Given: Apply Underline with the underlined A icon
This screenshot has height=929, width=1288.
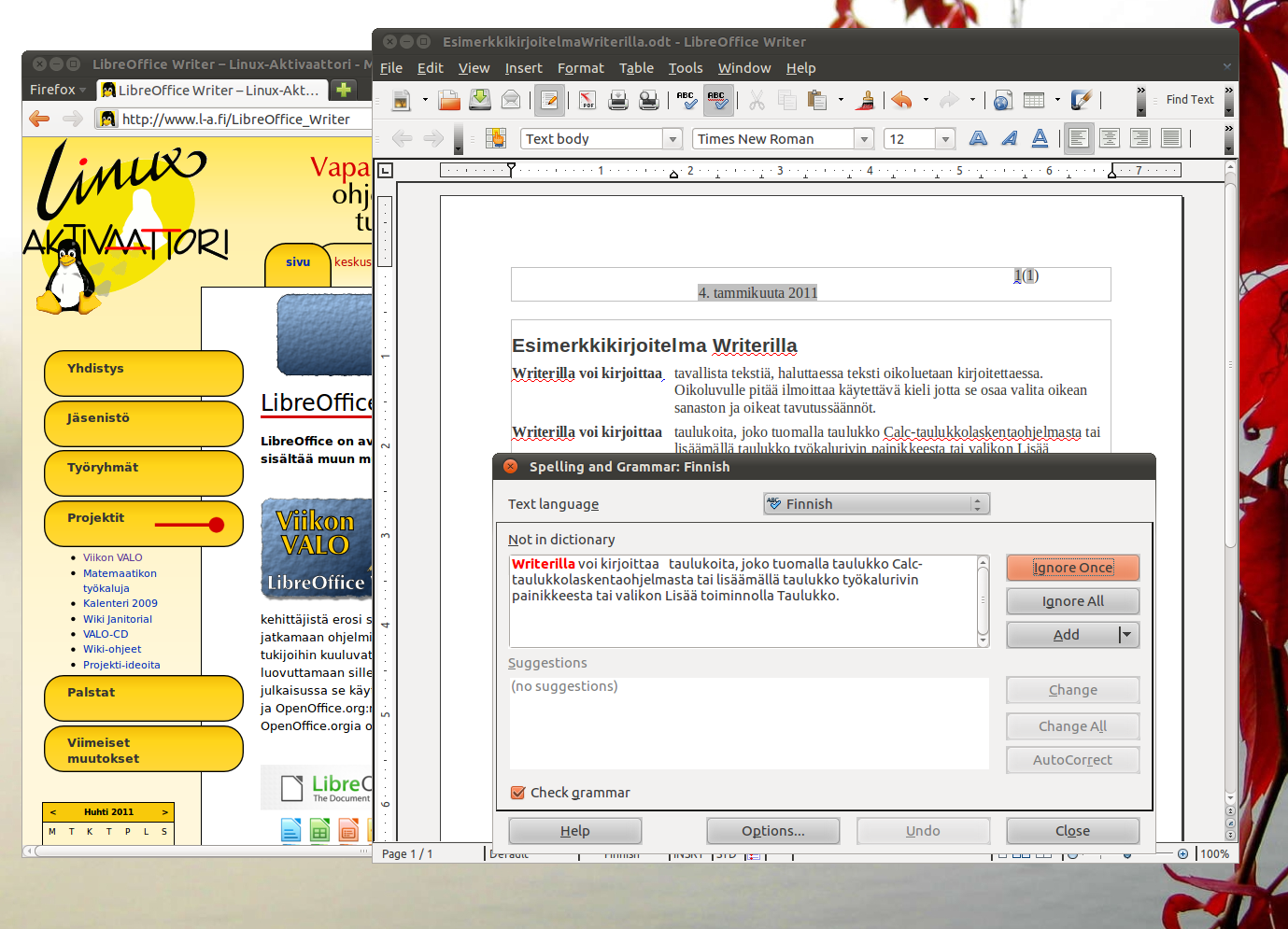Looking at the screenshot, I should [x=1040, y=138].
